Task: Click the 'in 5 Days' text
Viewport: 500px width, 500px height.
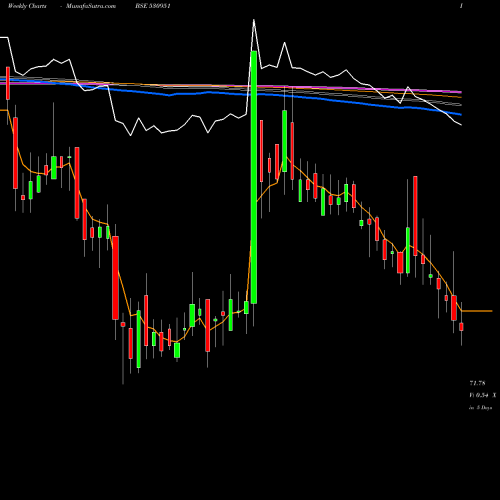Action: point(480,407)
